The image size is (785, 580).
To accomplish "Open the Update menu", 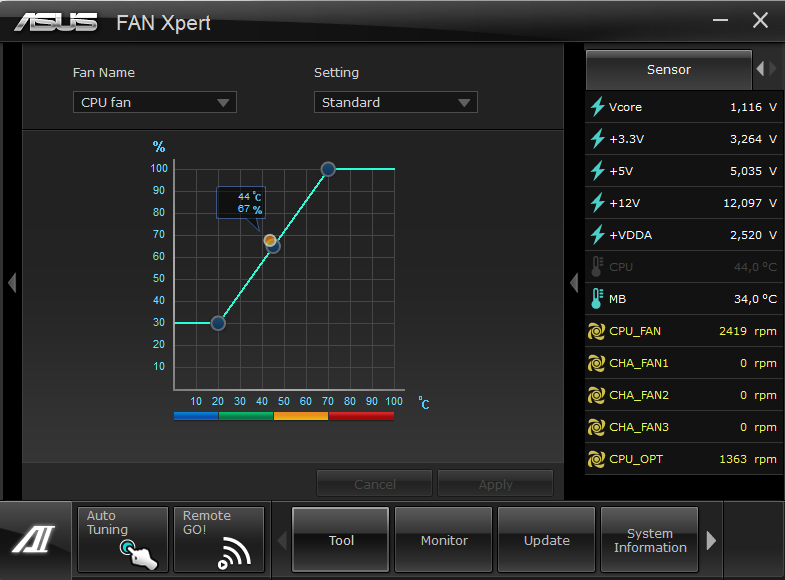I will pyautogui.click(x=546, y=539).
